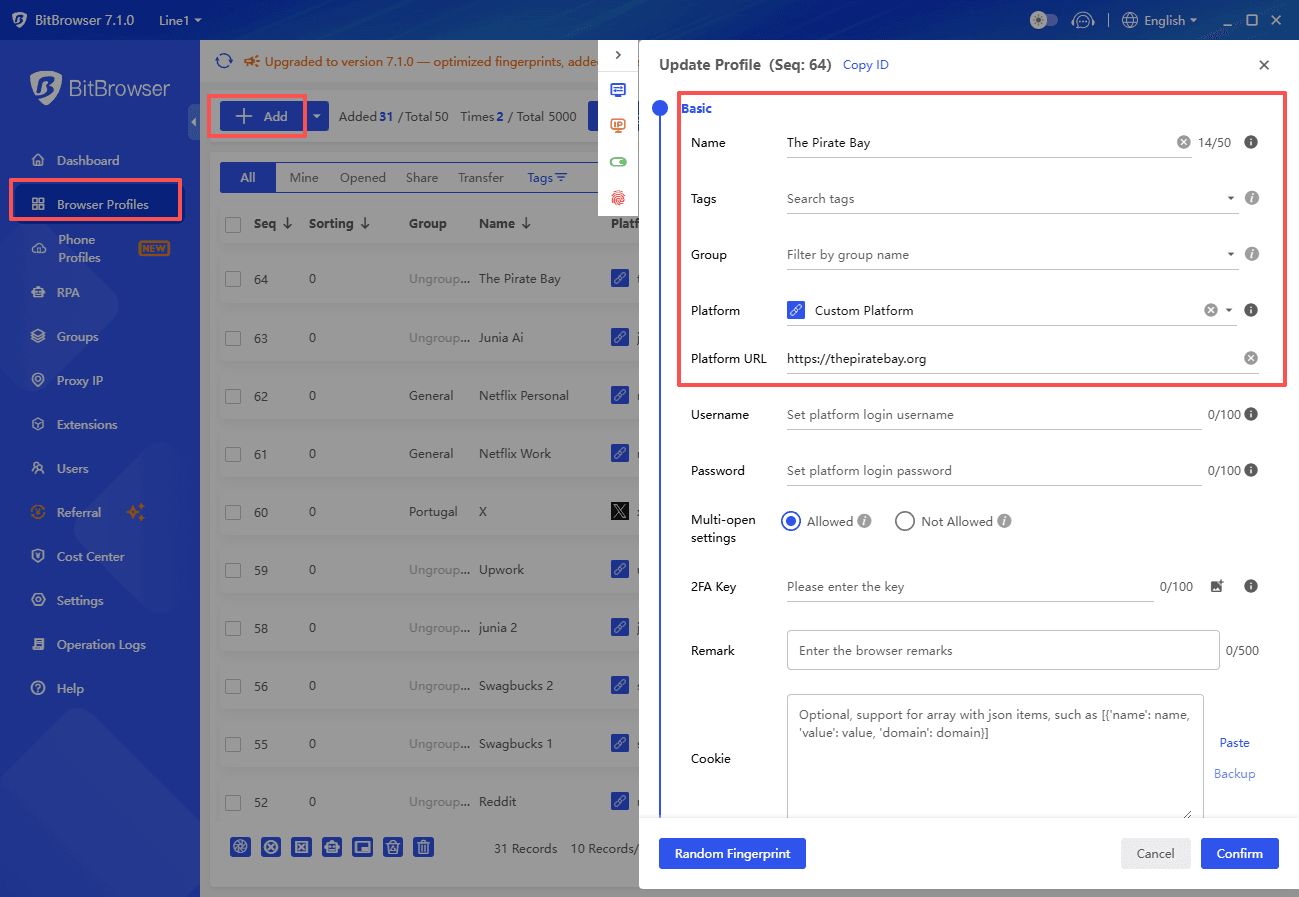The height and width of the screenshot is (897, 1299).
Task: Open the English language dropdown
Action: 1159,20
